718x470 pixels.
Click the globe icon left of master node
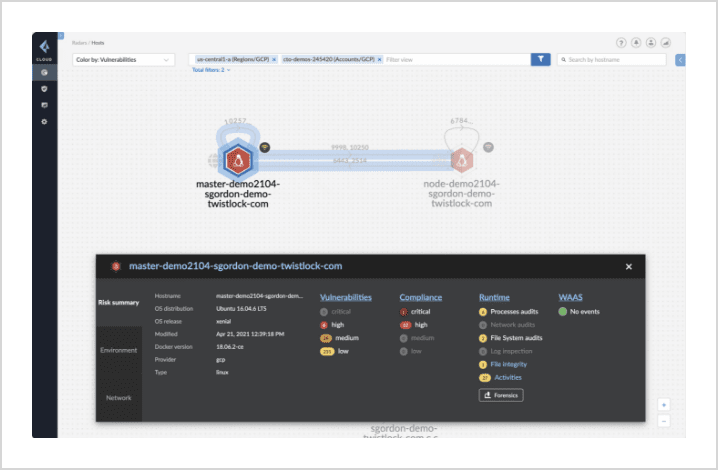pos(214,160)
